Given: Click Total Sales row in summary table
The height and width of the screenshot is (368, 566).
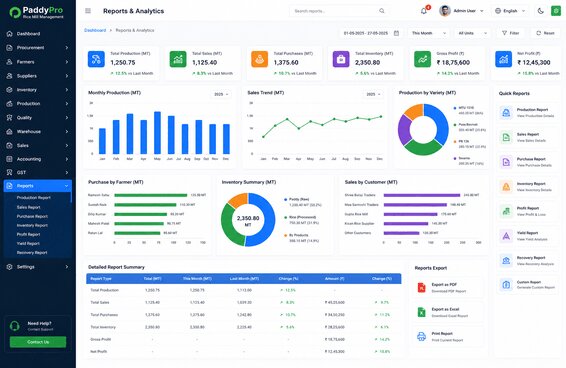Looking at the screenshot, I should pos(244,302).
